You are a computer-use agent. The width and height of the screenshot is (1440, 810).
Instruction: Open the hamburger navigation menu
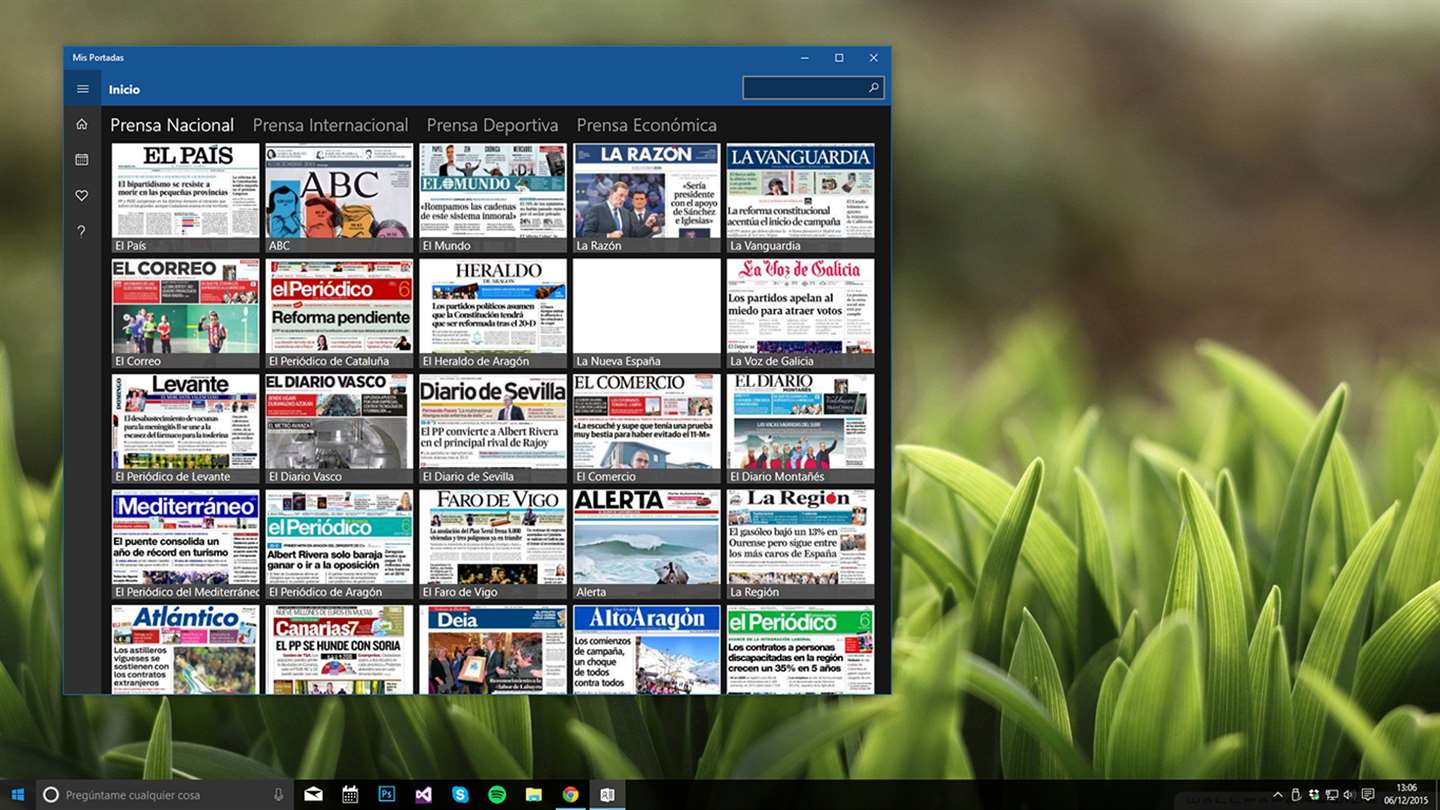point(83,89)
